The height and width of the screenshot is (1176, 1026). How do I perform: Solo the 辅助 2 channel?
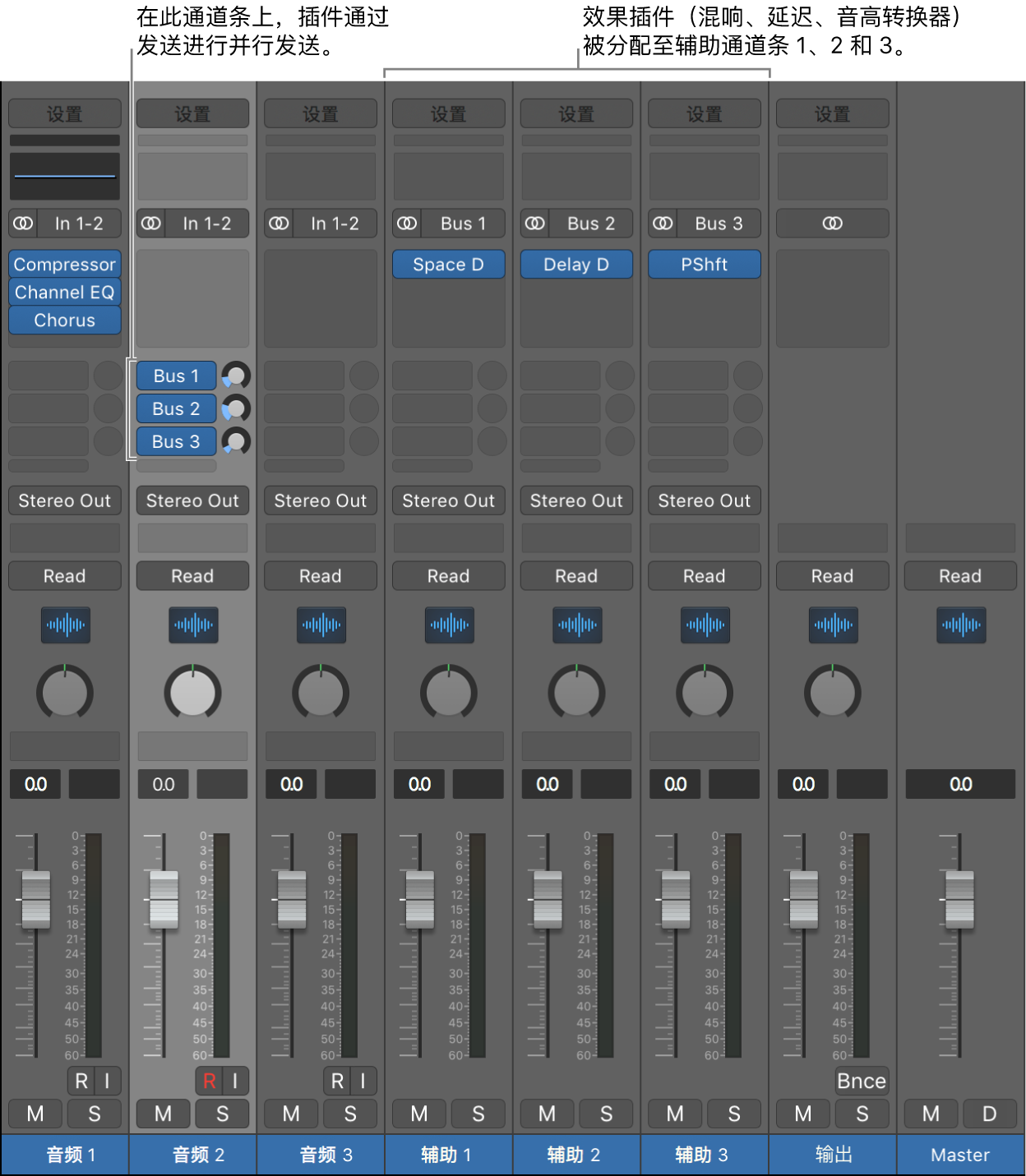[x=606, y=1114]
